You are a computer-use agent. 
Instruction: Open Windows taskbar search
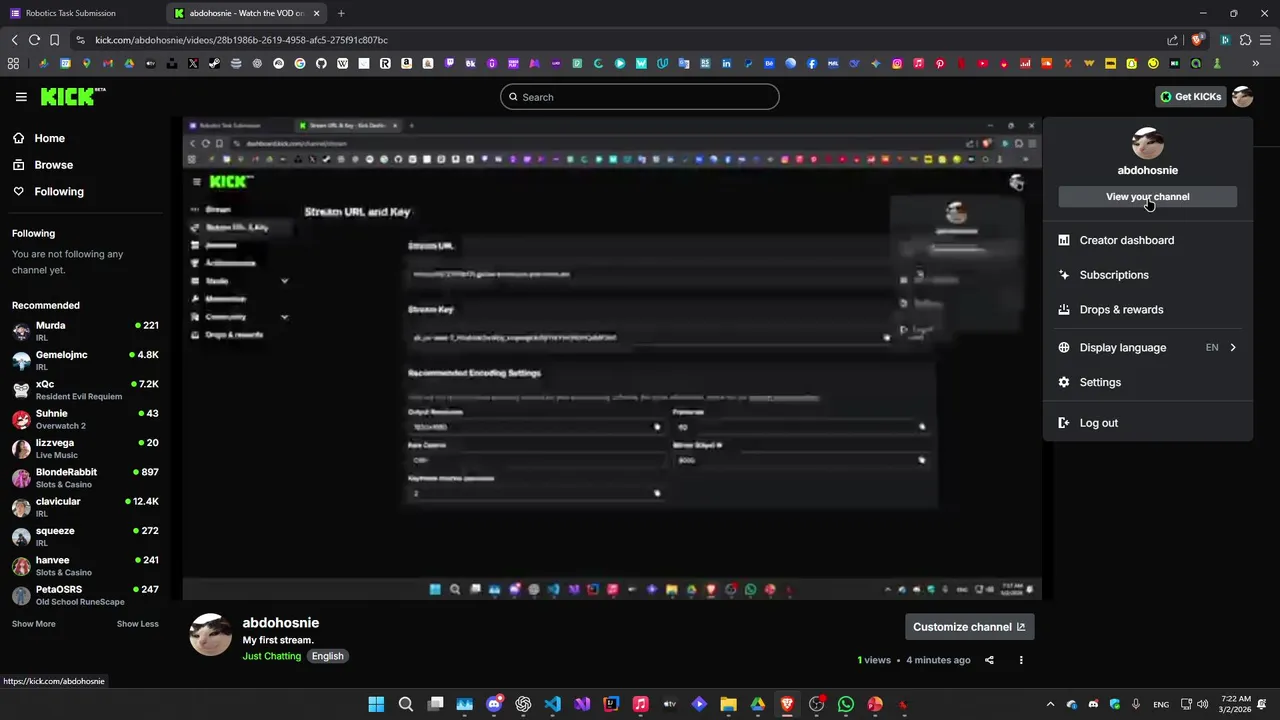[406, 704]
